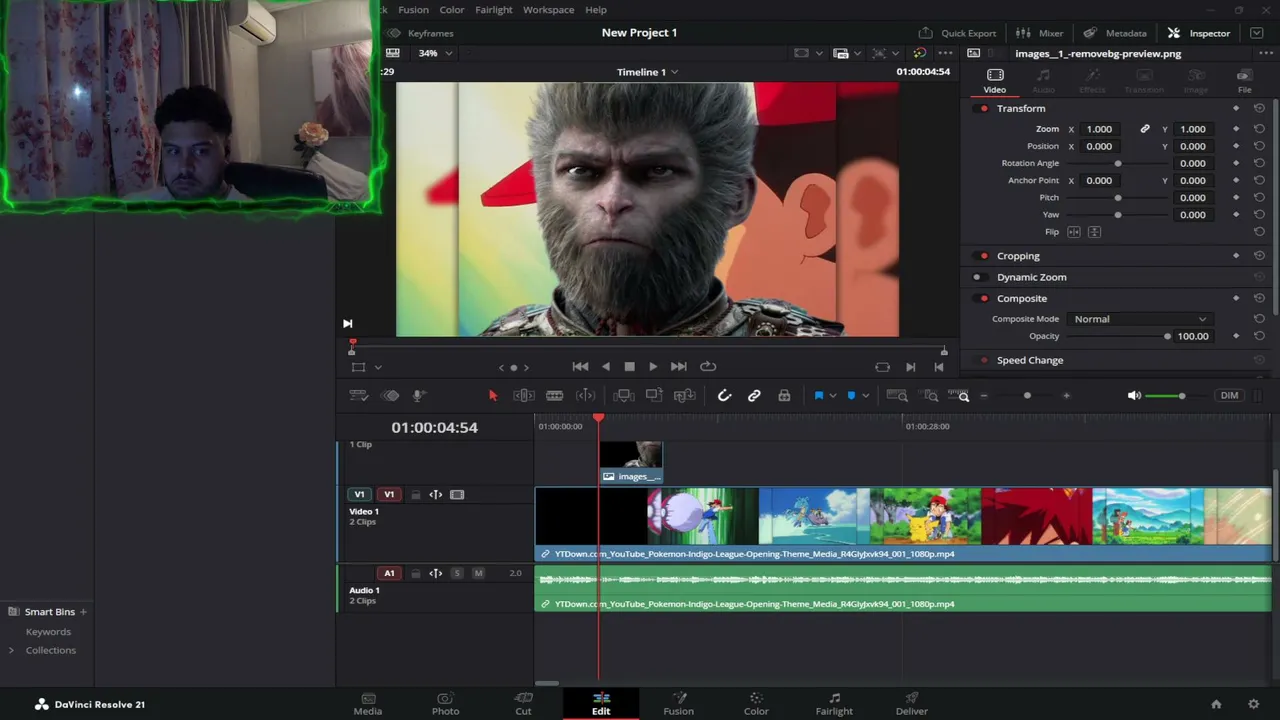Viewport: 1280px width, 720px height.
Task: Open the Video tab icon in Inspector
Action: coord(995,81)
